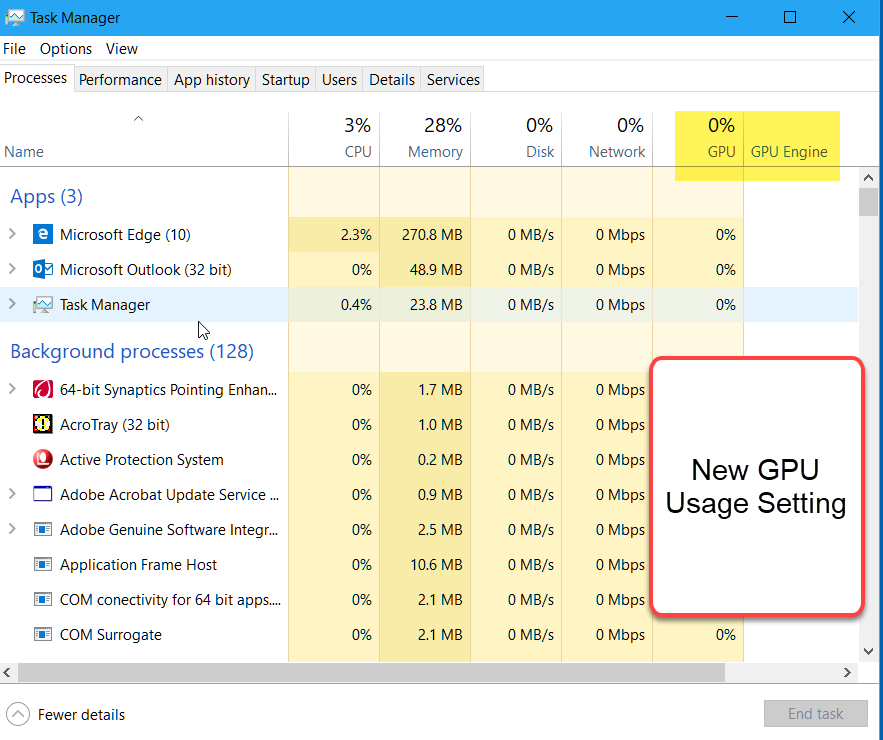Click the vertical scrollbar thumb
Screen dimensions: 883x740
pos(868,202)
